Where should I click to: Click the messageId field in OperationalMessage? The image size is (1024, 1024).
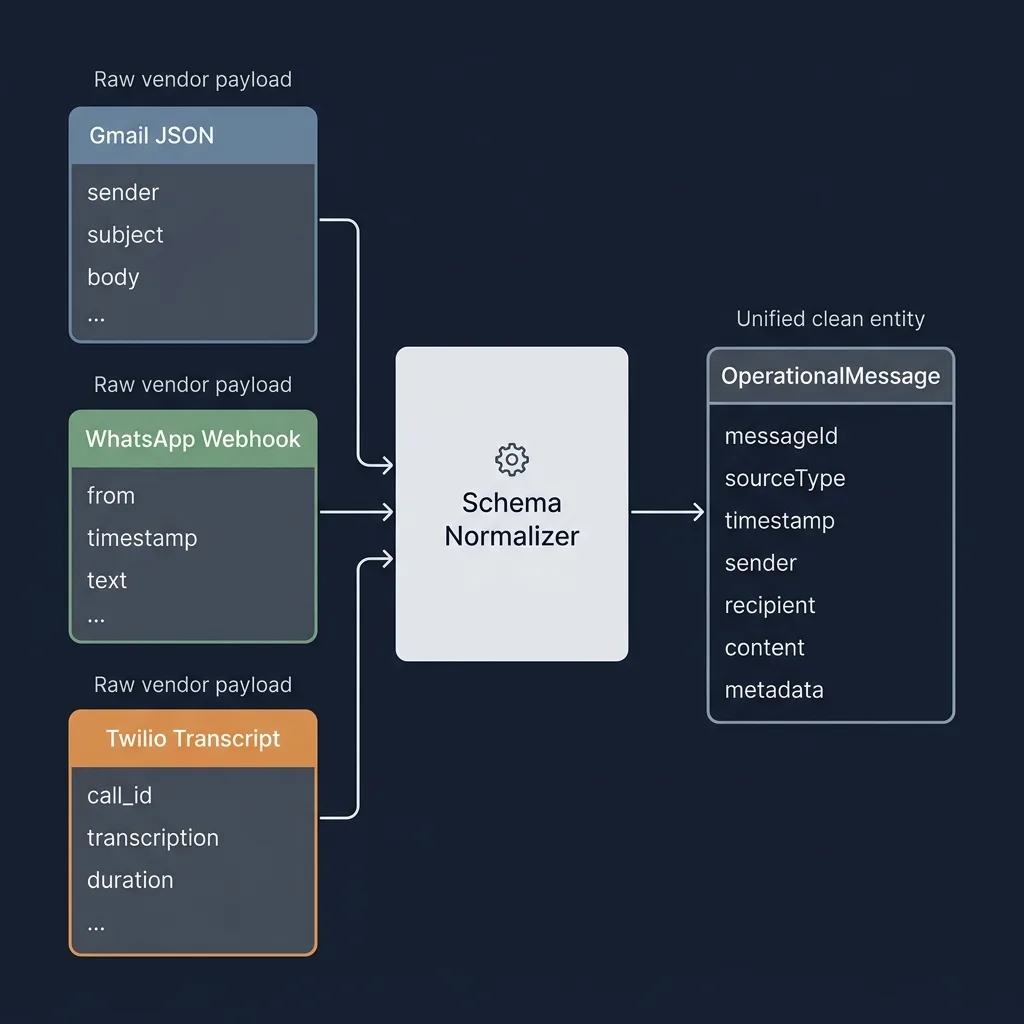coord(781,436)
